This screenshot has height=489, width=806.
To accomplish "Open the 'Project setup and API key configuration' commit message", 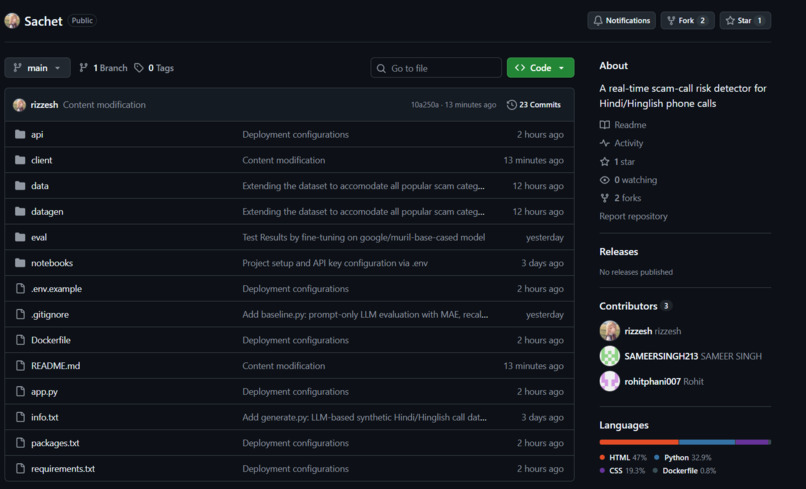I will pyautogui.click(x=335, y=263).
